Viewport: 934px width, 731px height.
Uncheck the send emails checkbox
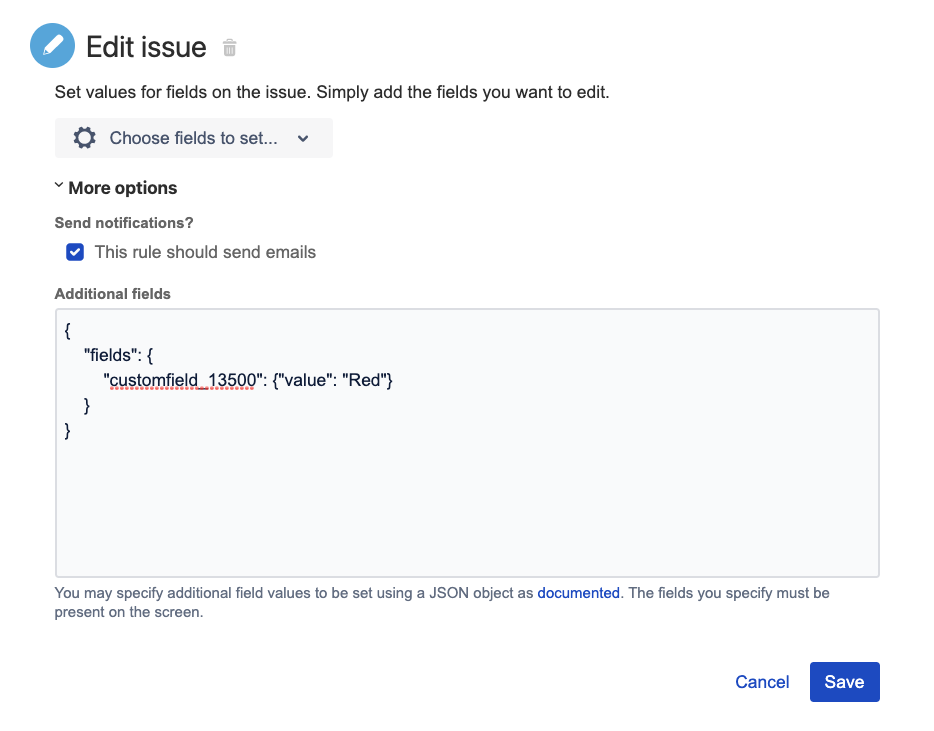click(x=75, y=252)
